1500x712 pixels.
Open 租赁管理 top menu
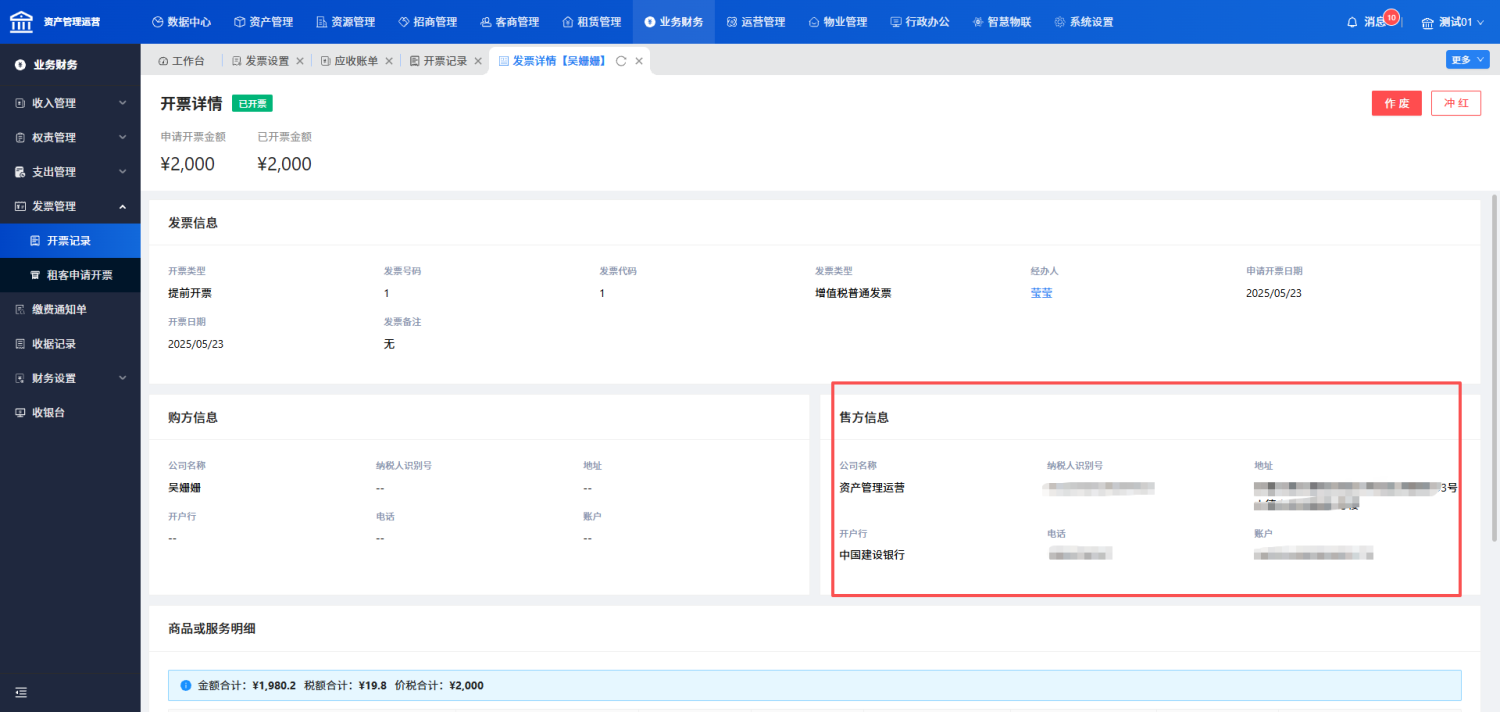pyautogui.click(x=592, y=22)
